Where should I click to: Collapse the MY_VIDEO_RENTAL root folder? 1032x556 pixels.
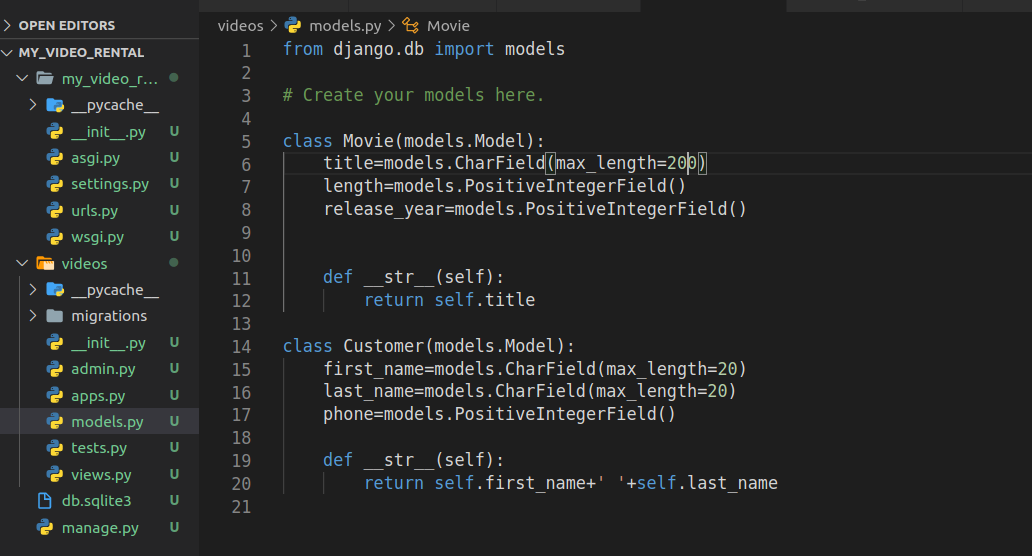point(7,53)
